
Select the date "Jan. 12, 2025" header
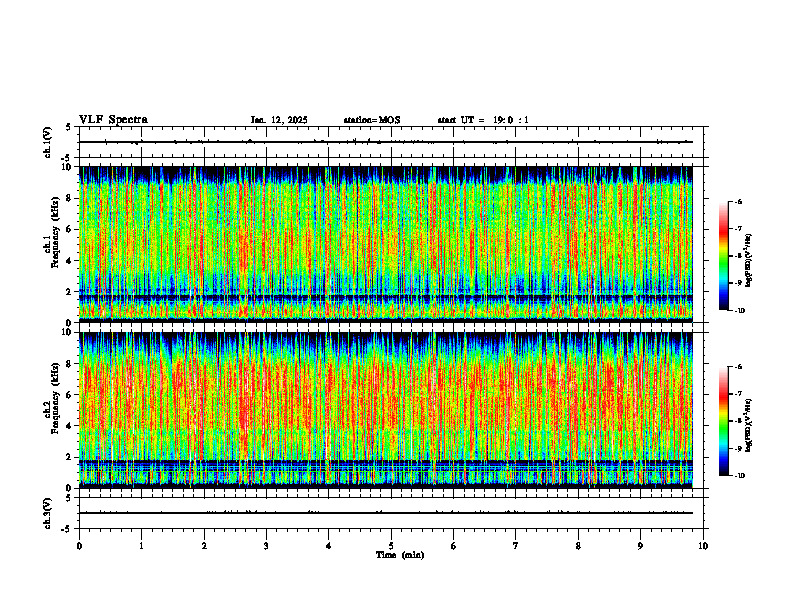pyautogui.click(x=279, y=120)
